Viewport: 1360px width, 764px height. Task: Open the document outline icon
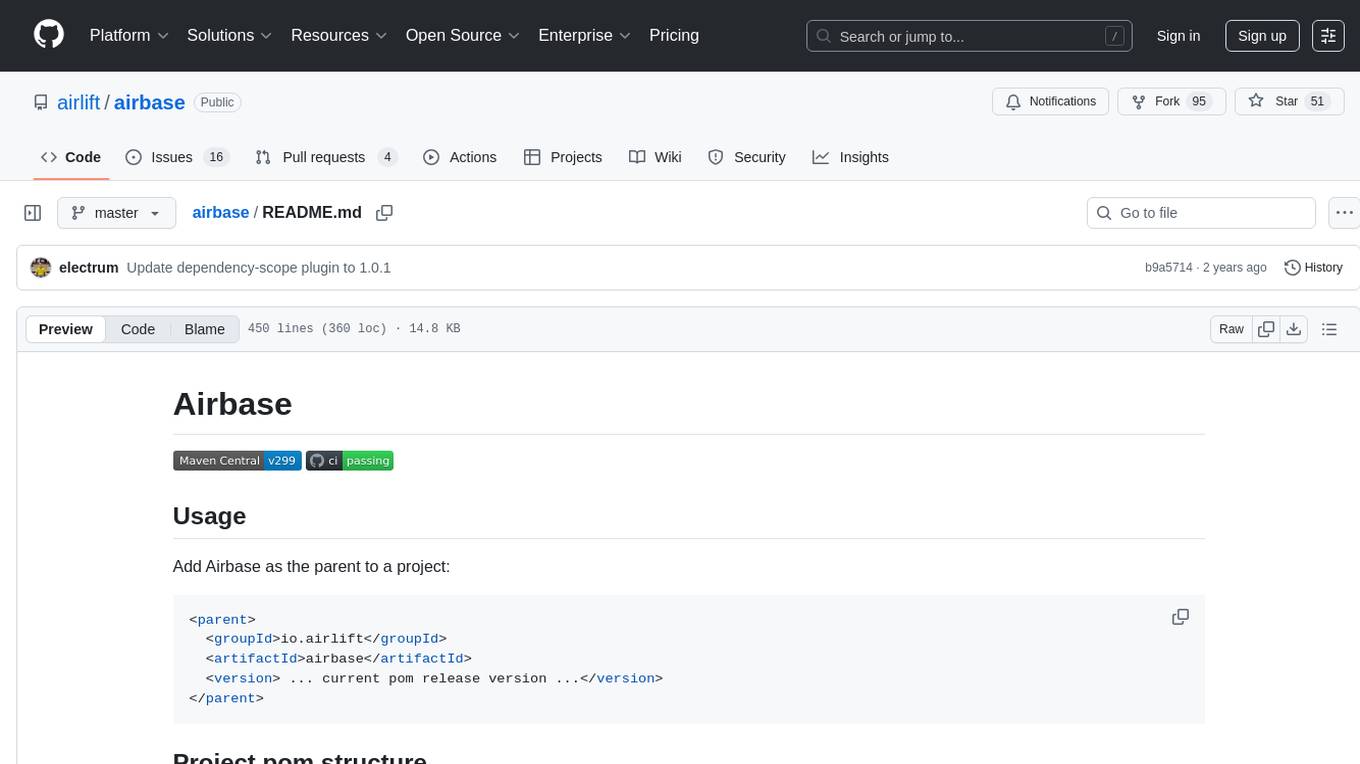pos(1329,329)
